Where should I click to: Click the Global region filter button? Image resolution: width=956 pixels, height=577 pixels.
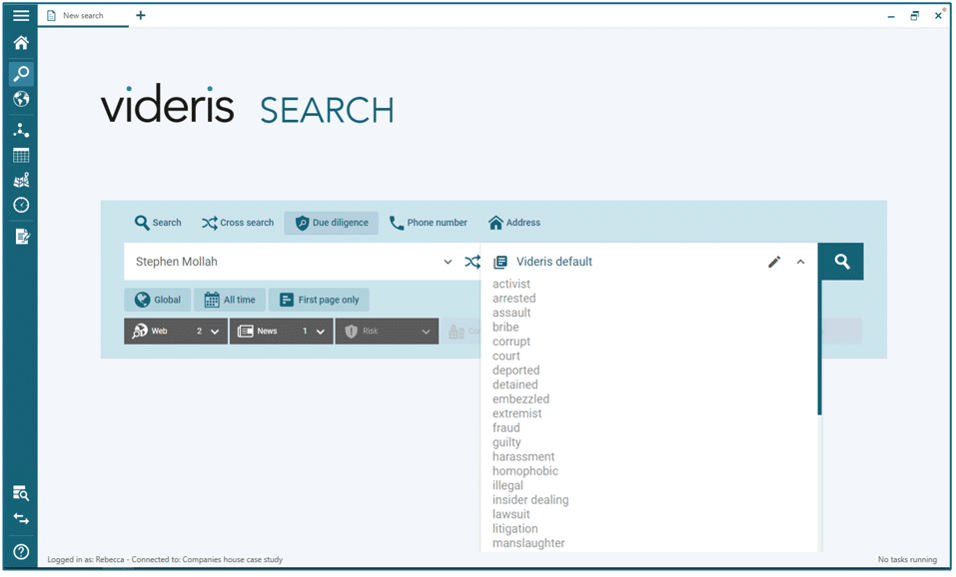pos(158,299)
